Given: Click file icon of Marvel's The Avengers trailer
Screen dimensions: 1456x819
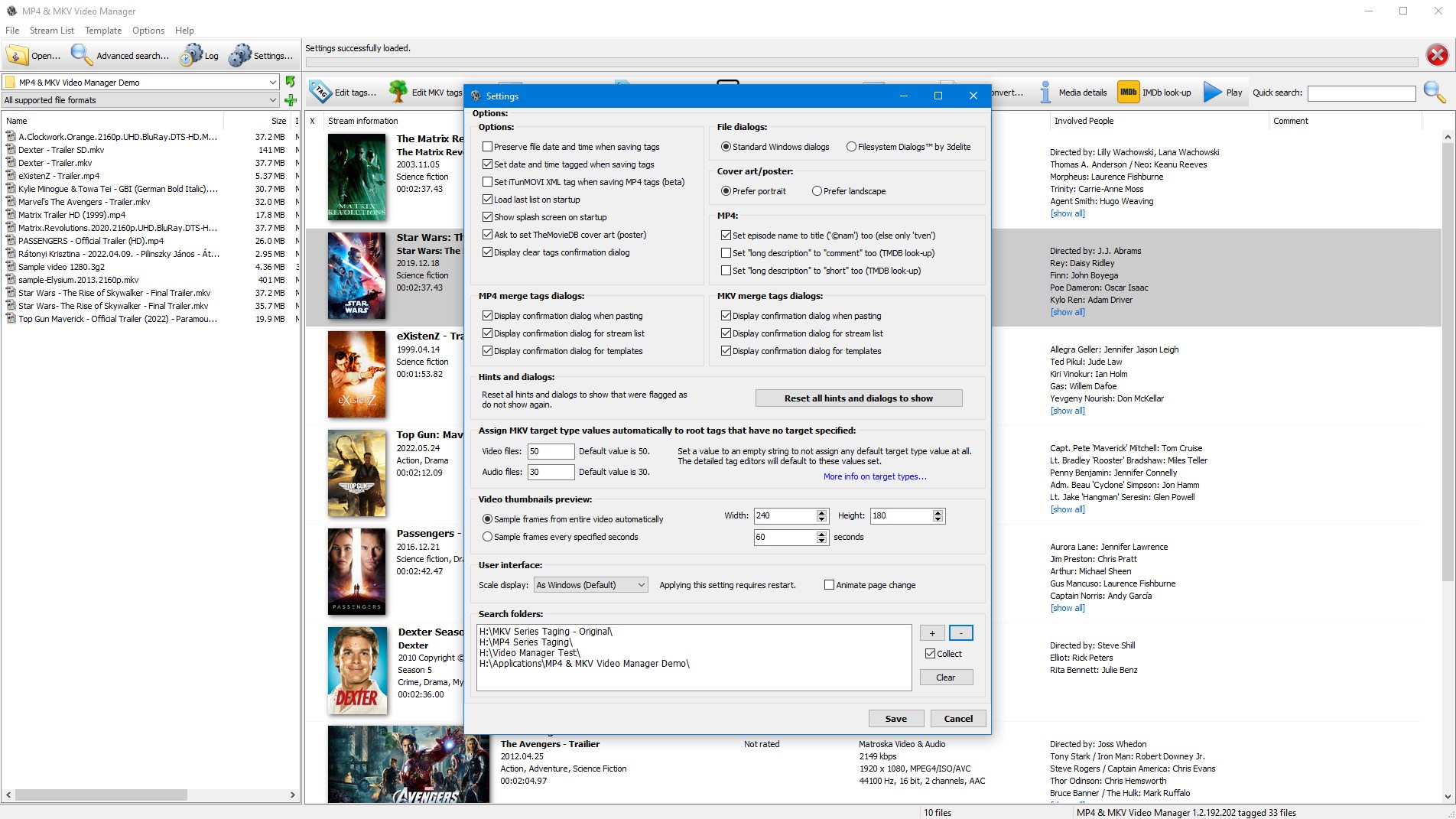Looking at the screenshot, I should click(11, 202).
